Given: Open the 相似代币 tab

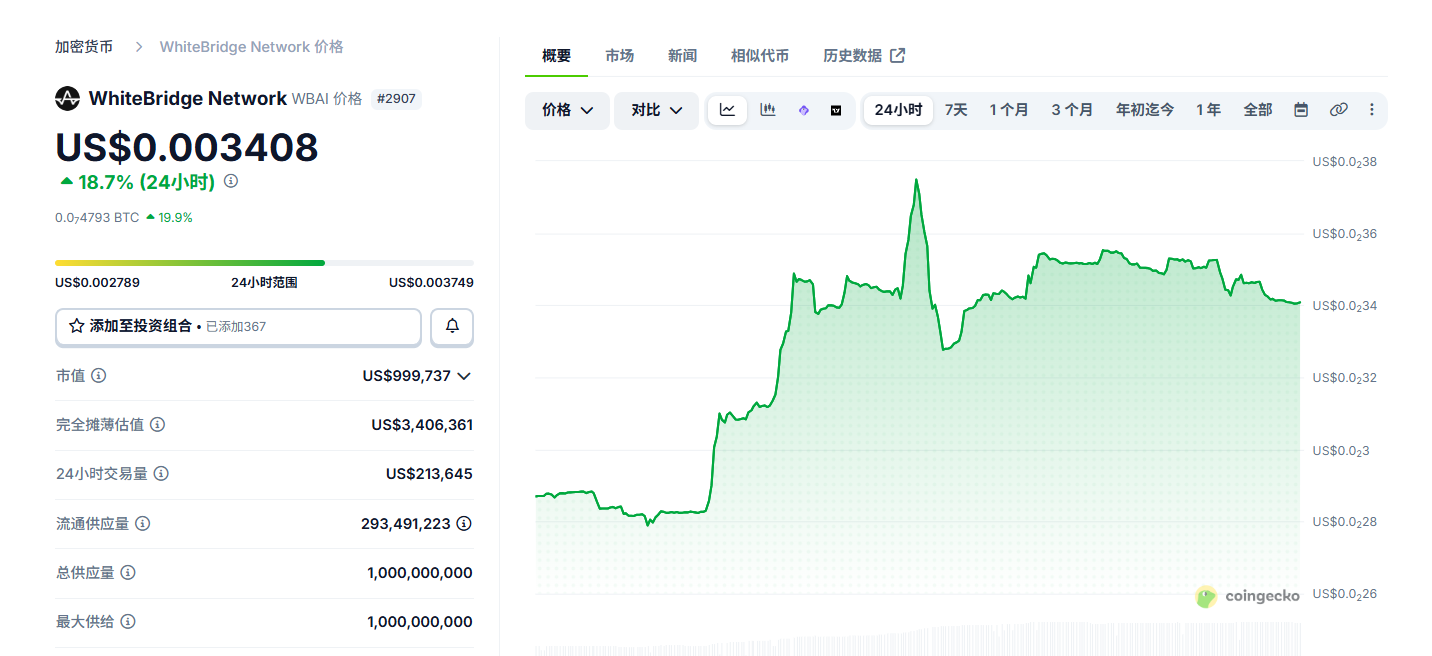Looking at the screenshot, I should [760, 56].
